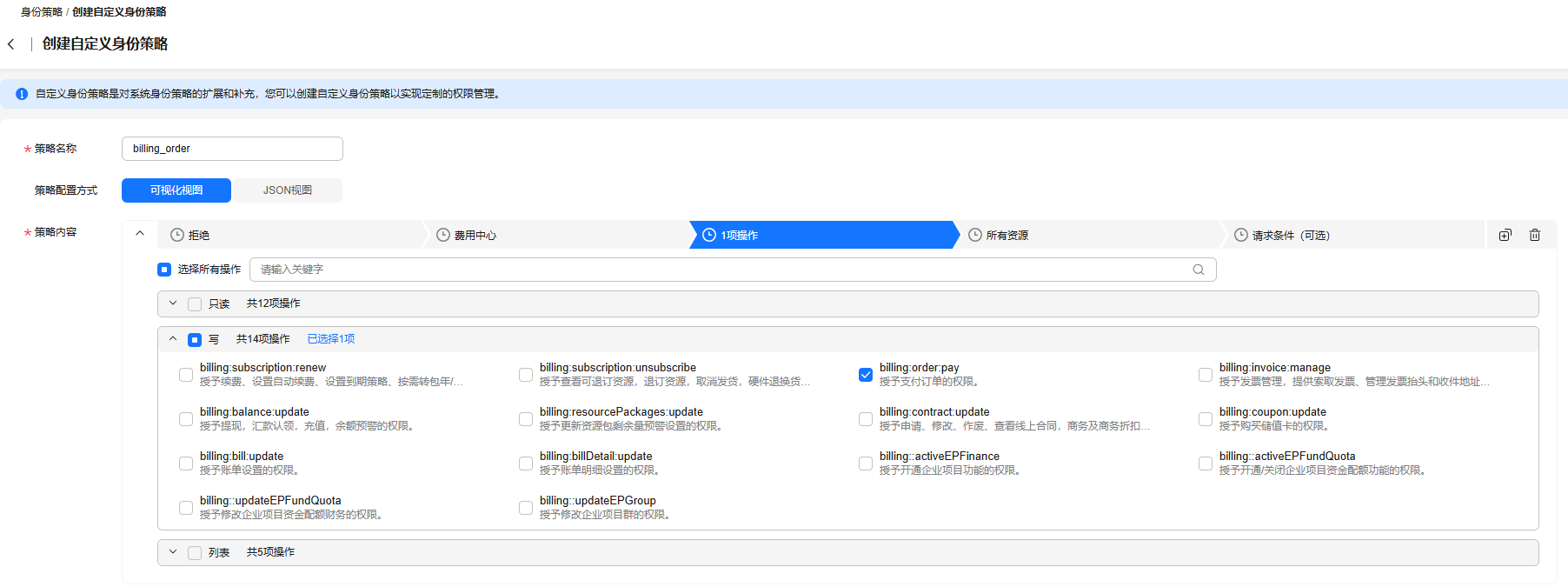Click the clock icon beside 拒绝
Image resolution: width=1568 pixels, height=587 pixels.
177,235
